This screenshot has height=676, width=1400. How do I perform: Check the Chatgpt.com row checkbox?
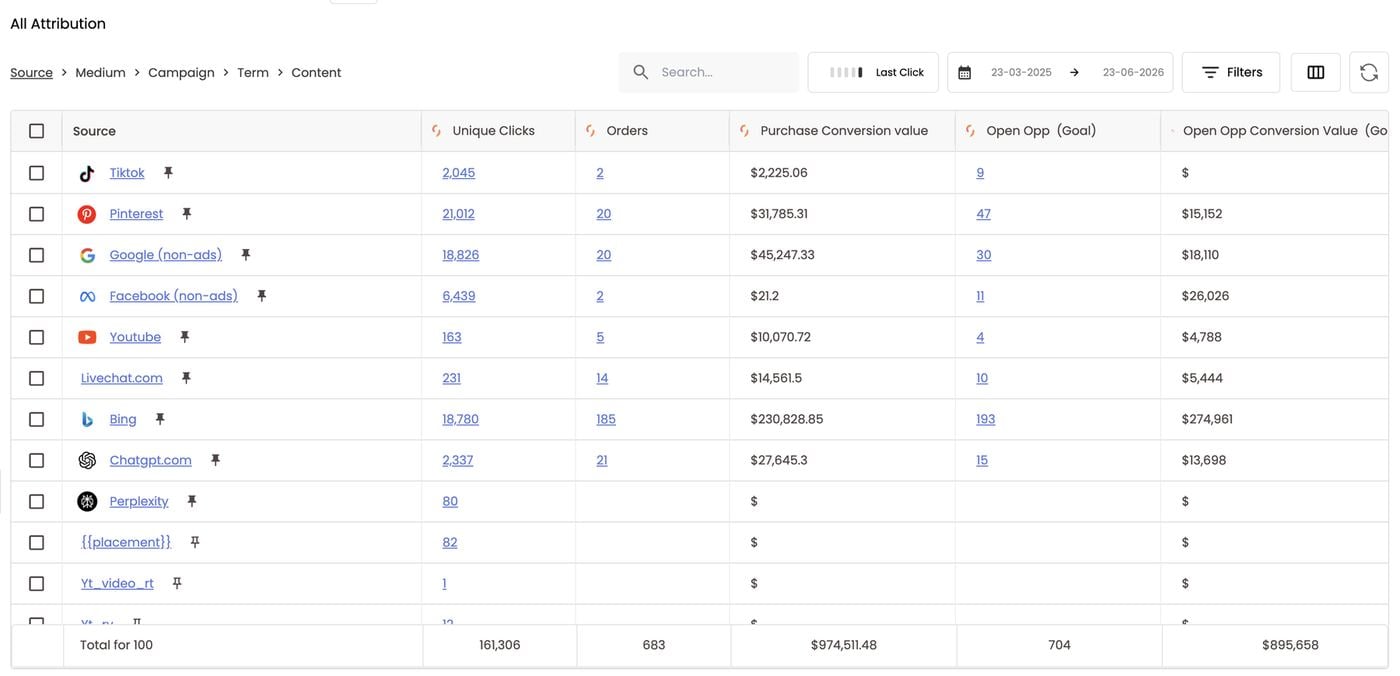(37, 460)
